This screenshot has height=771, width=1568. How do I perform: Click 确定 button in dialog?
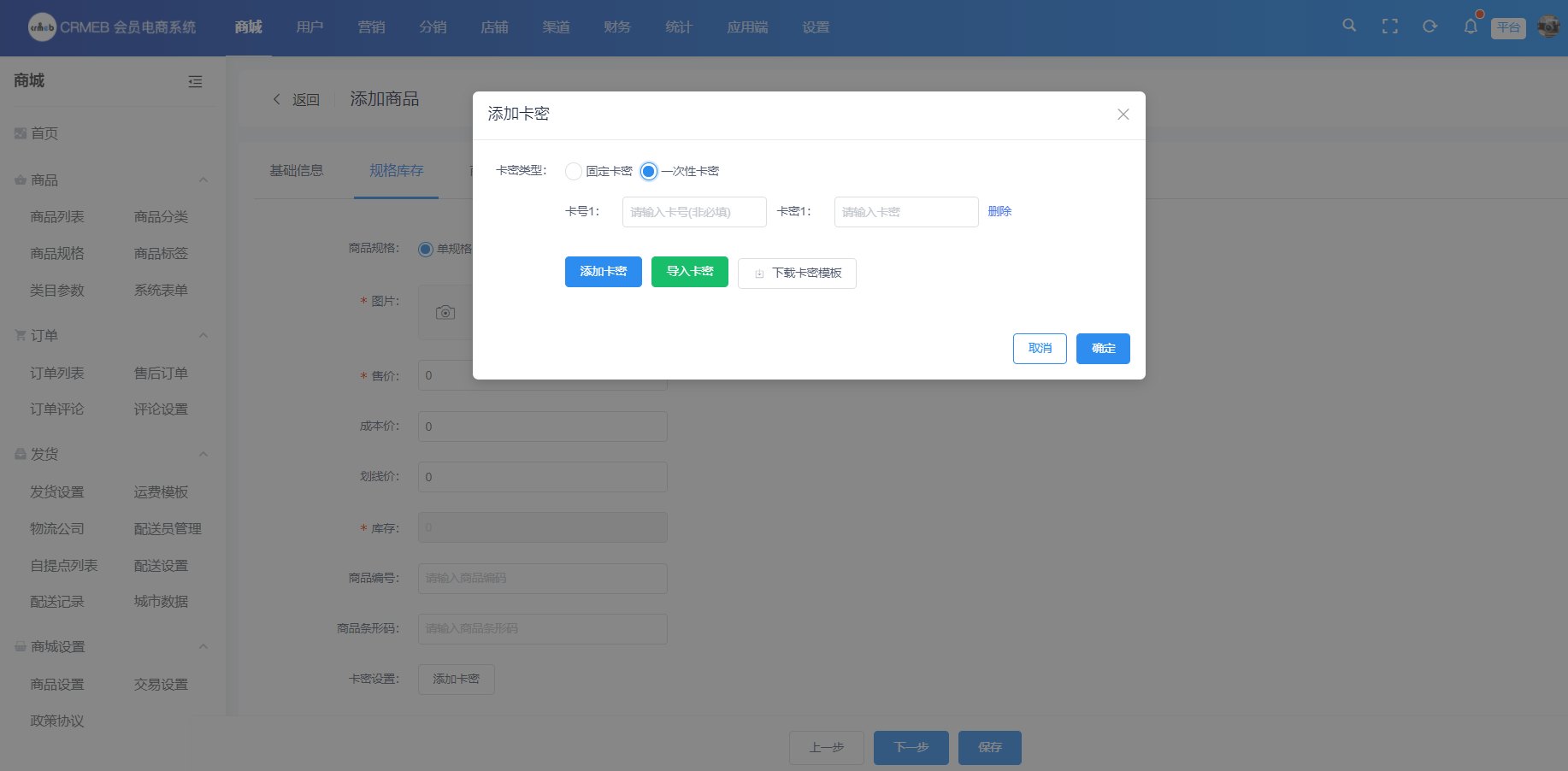[x=1103, y=349]
